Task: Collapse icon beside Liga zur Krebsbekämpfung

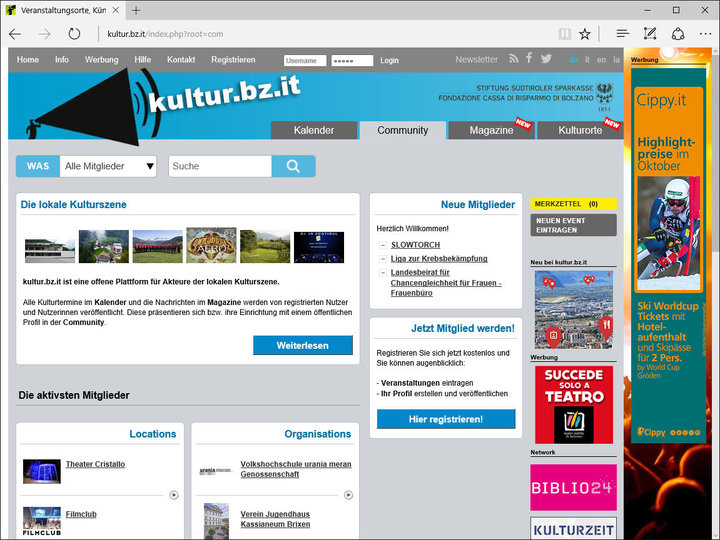Action: tap(382, 259)
